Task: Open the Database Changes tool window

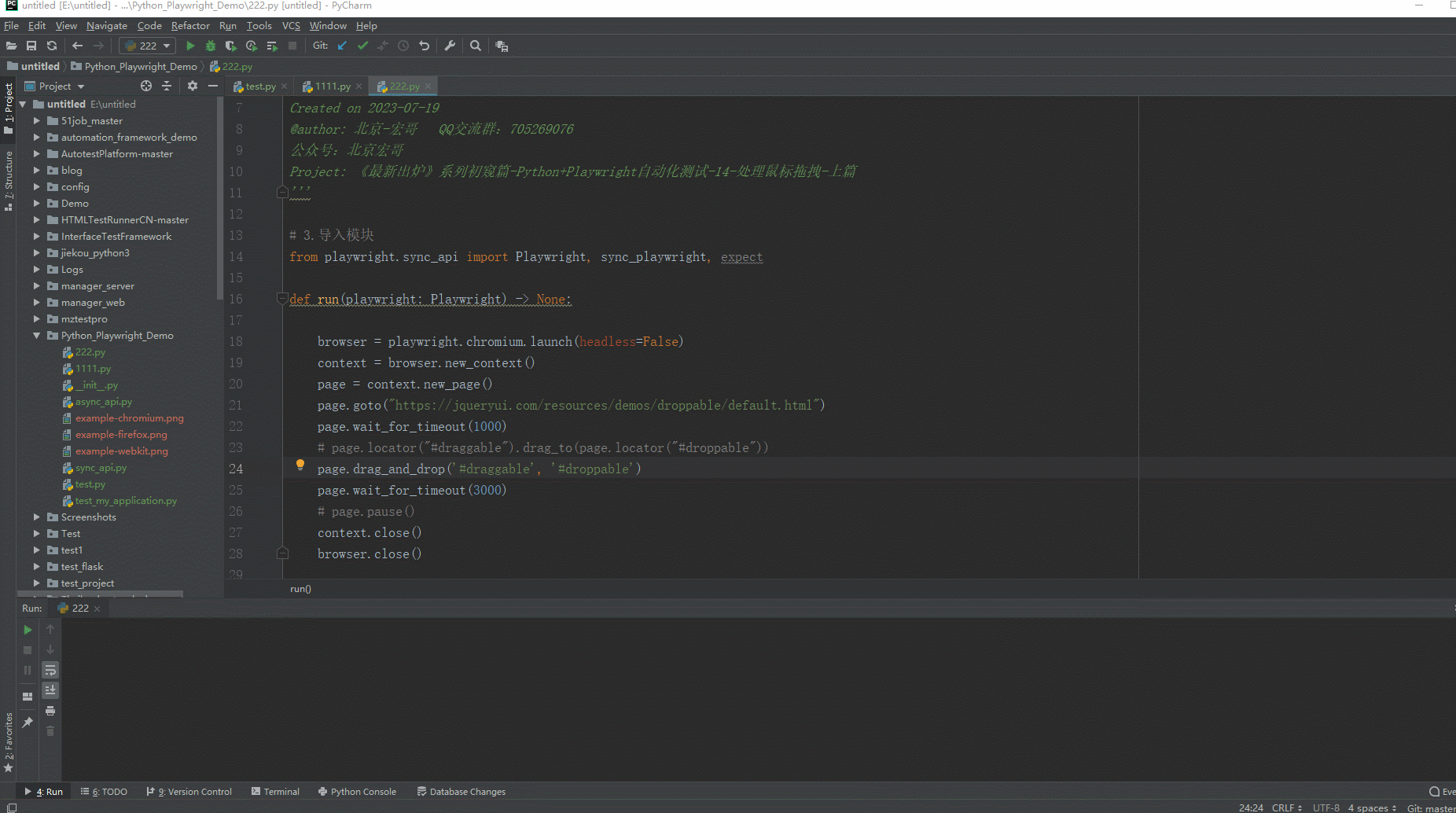Action: pos(461,792)
